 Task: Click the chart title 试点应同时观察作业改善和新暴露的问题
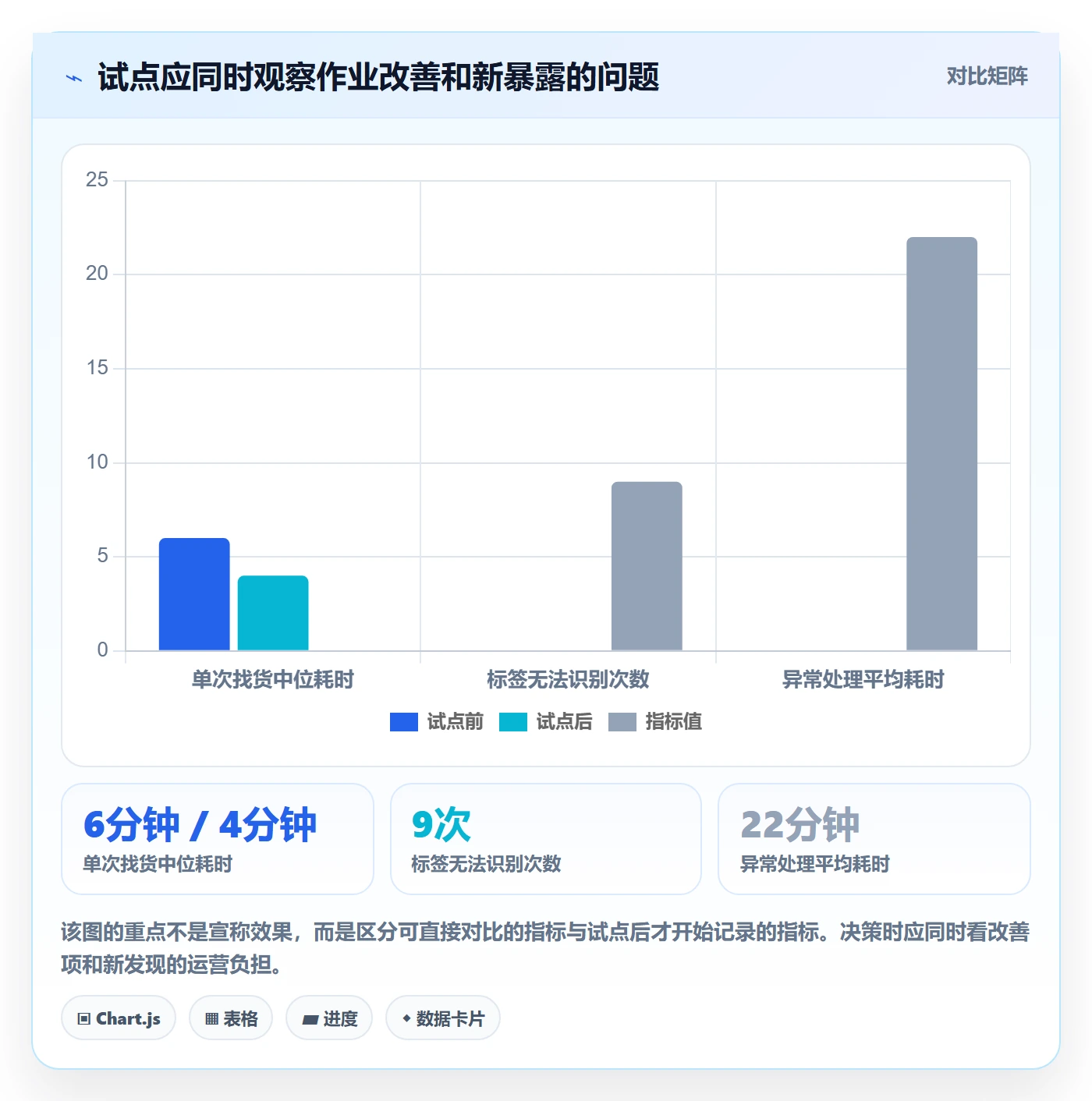coord(379,77)
